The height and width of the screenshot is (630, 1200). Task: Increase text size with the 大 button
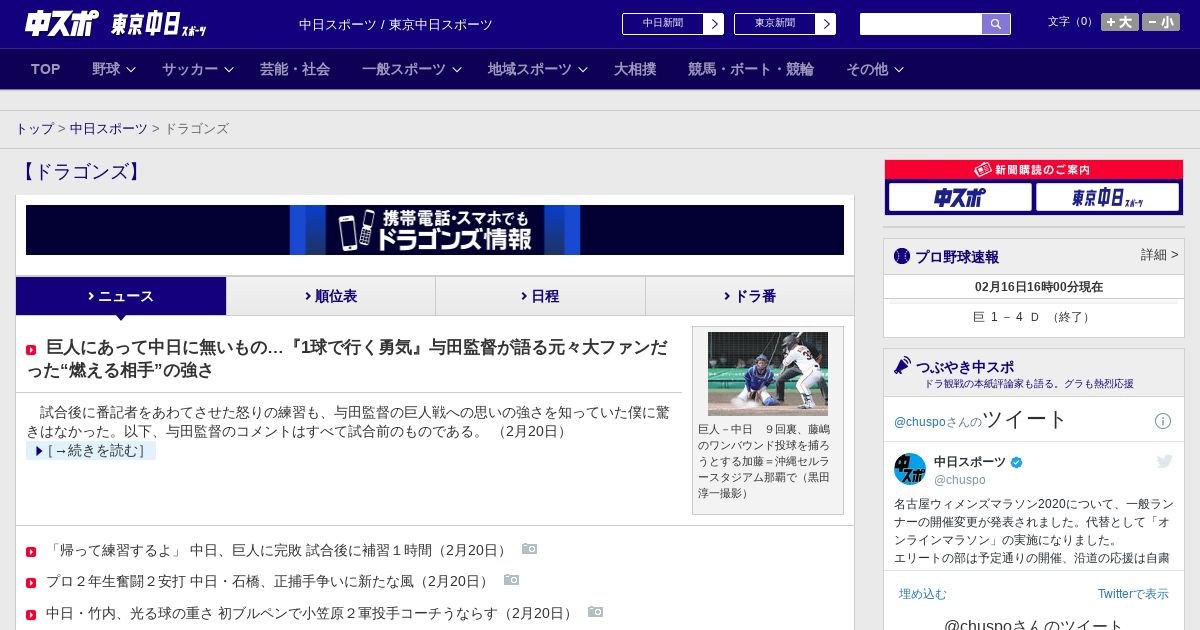click(x=1120, y=22)
